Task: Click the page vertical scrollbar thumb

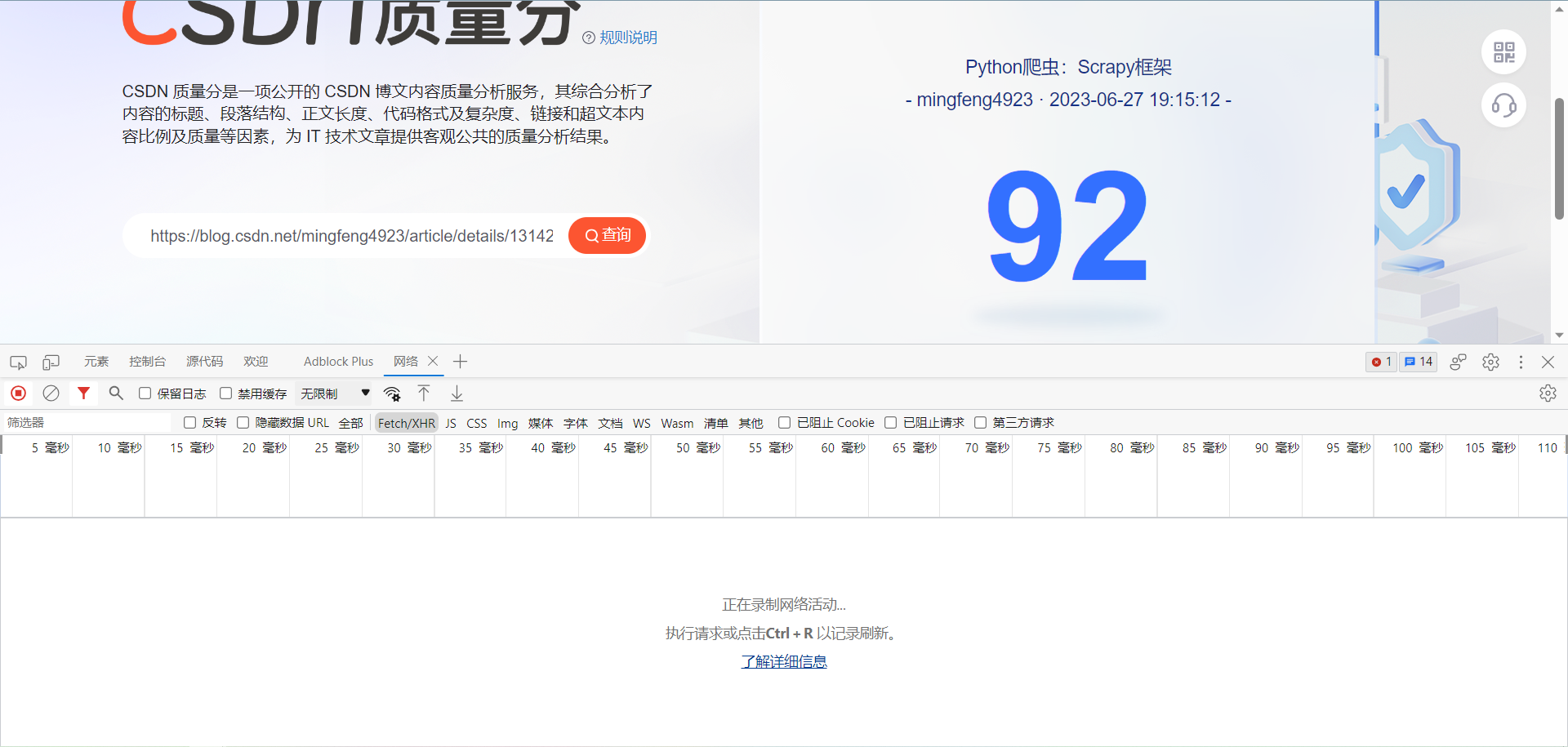Action: (1559, 159)
